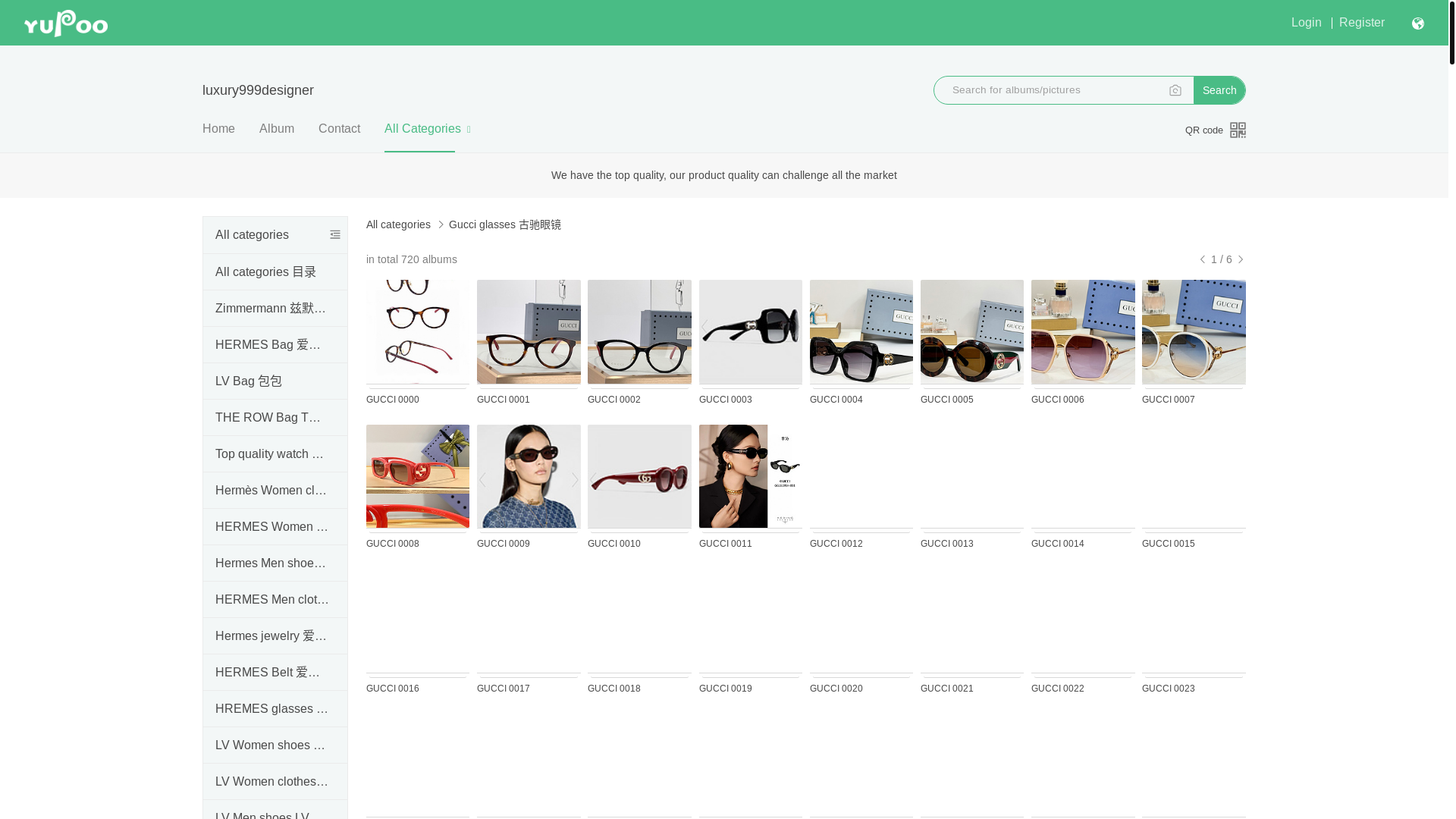Go to next page arrow
The image size is (1456, 819).
tap(1241, 259)
